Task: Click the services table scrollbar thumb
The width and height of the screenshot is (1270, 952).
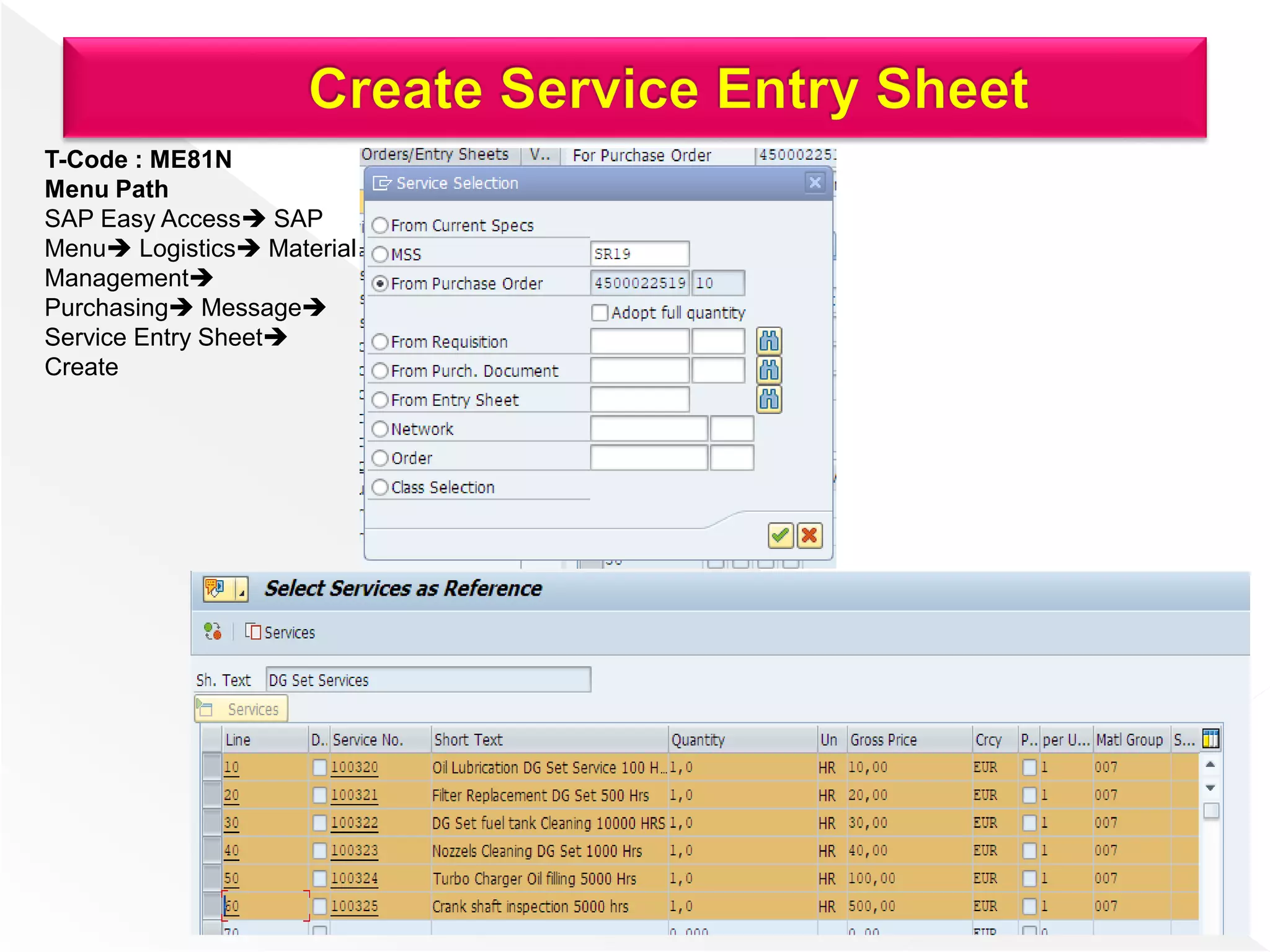Action: [1210, 811]
